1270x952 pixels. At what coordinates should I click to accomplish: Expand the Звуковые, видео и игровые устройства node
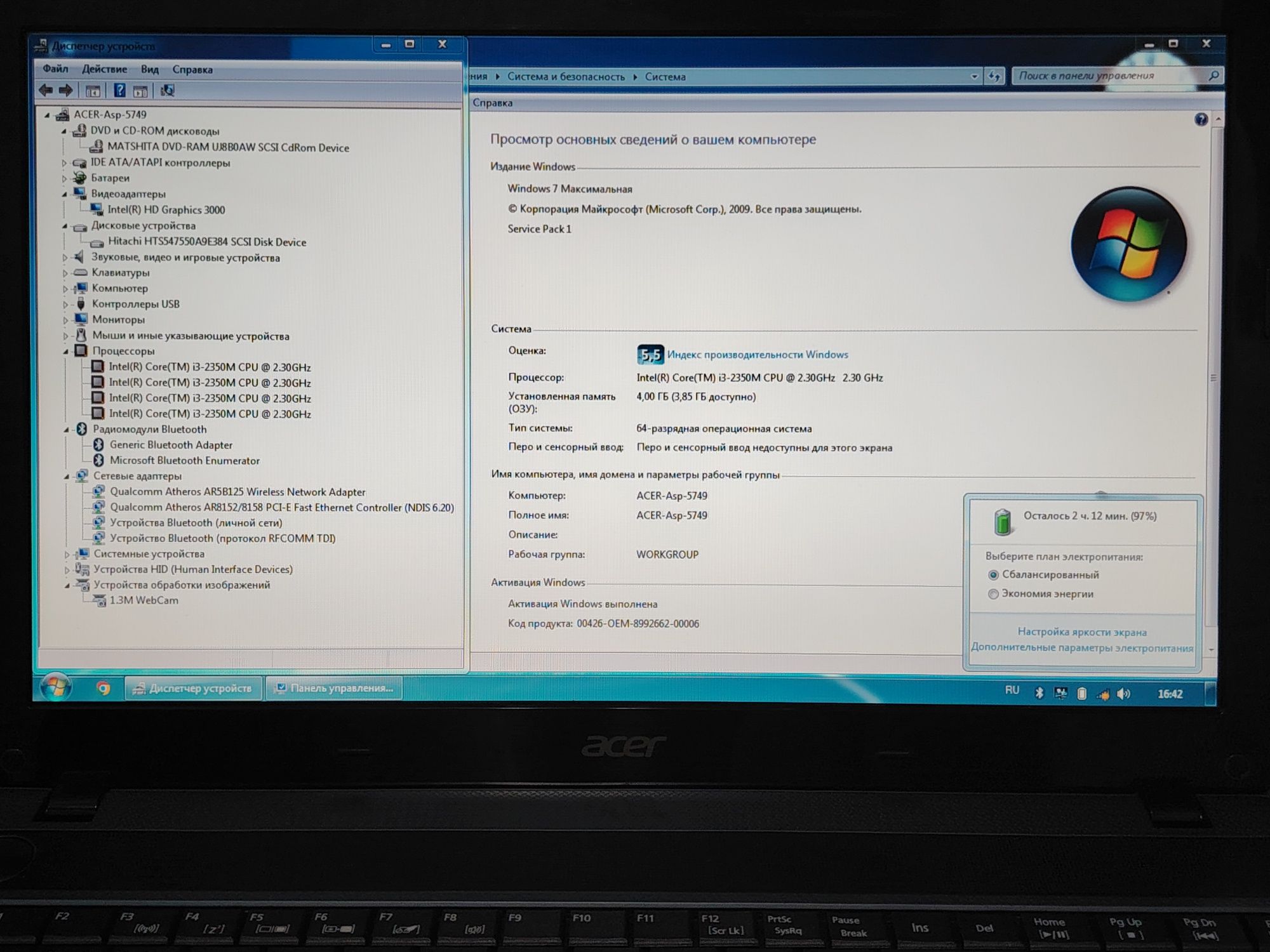click(65, 258)
